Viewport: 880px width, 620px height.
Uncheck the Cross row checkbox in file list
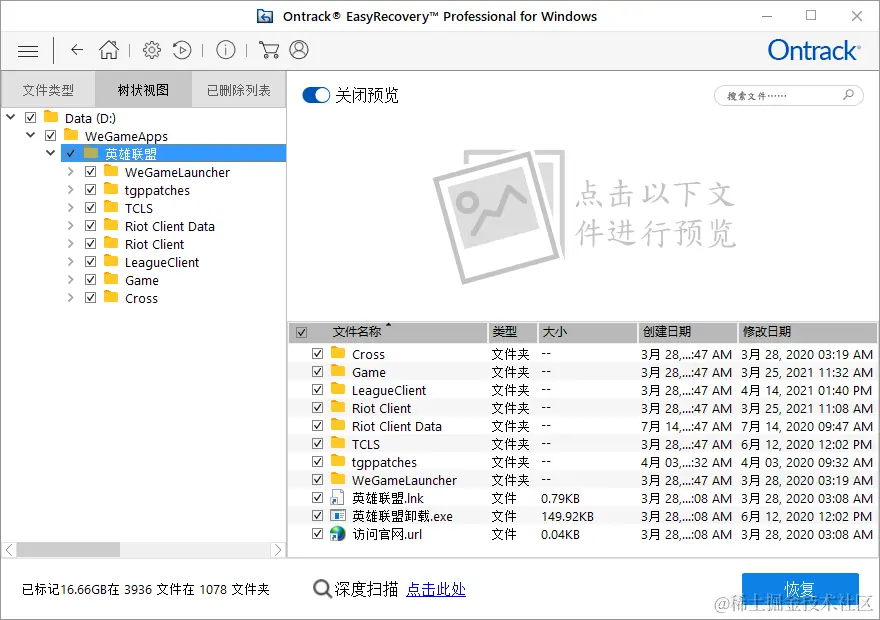click(318, 354)
